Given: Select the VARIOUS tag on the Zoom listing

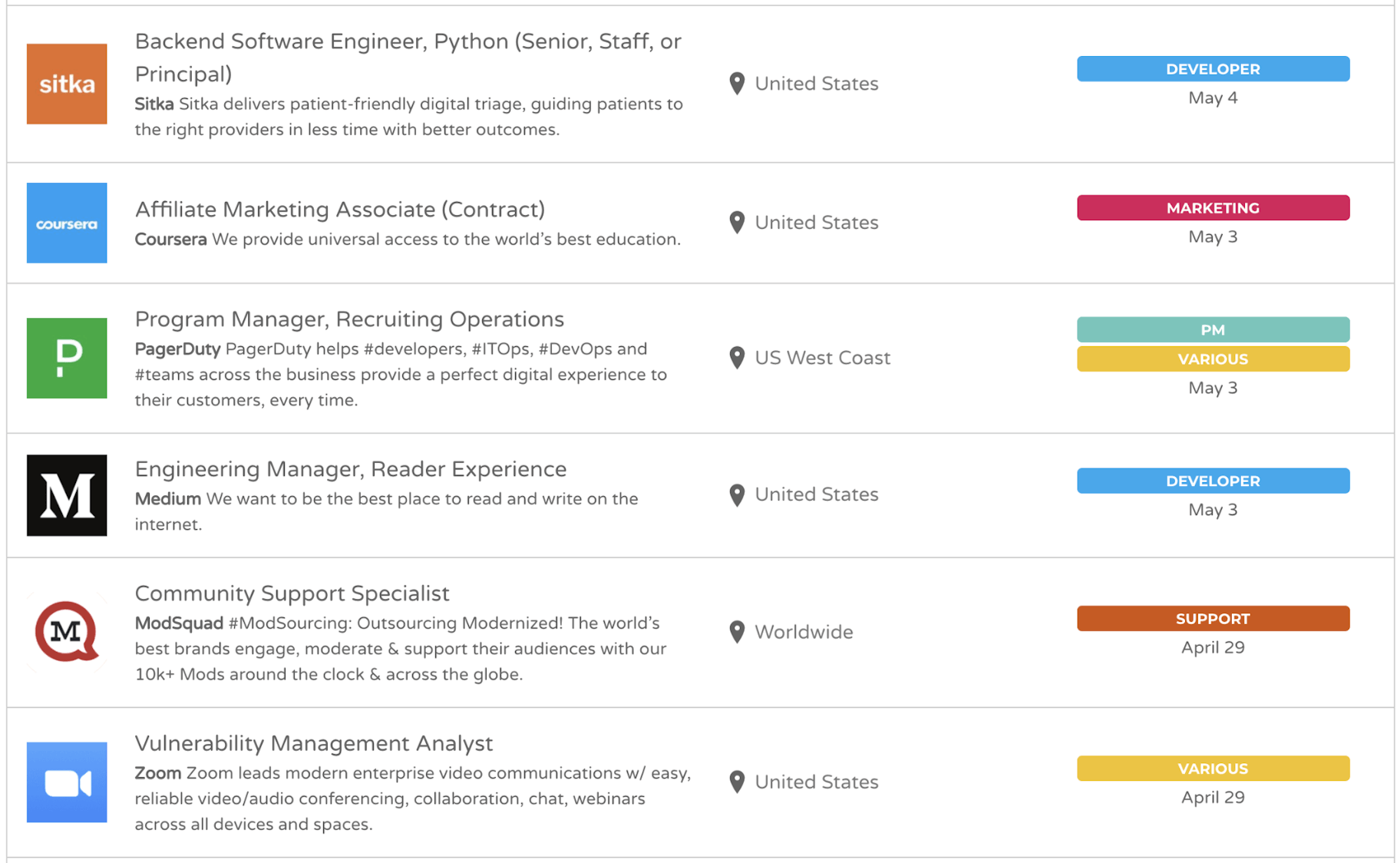Looking at the screenshot, I should pos(1213,768).
